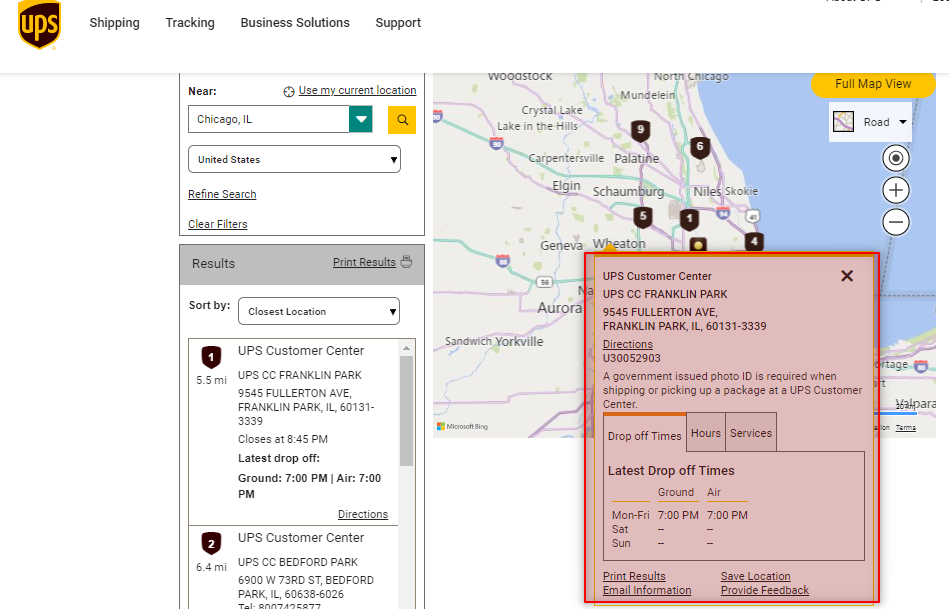Click result marker 1 for Franklin Park

pos(211,357)
